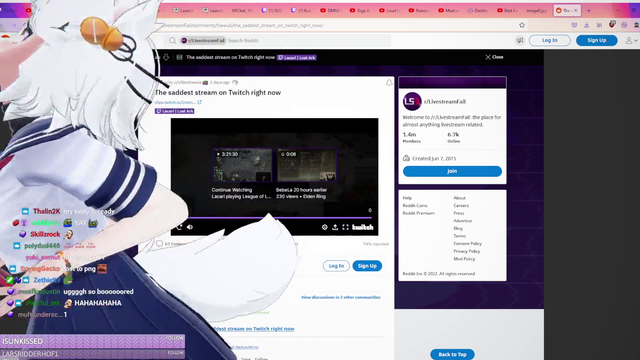Open the Blog footer link

pyautogui.click(x=458, y=229)
